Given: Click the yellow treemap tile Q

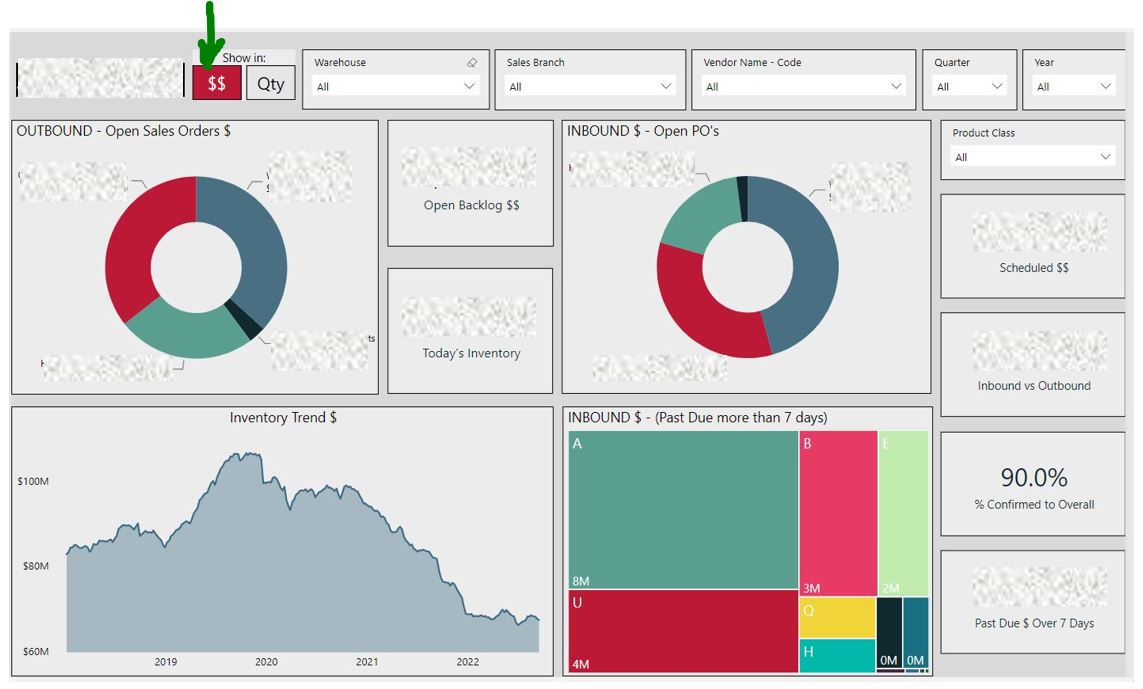Looking at the screenshot, I should pos(837,618).
